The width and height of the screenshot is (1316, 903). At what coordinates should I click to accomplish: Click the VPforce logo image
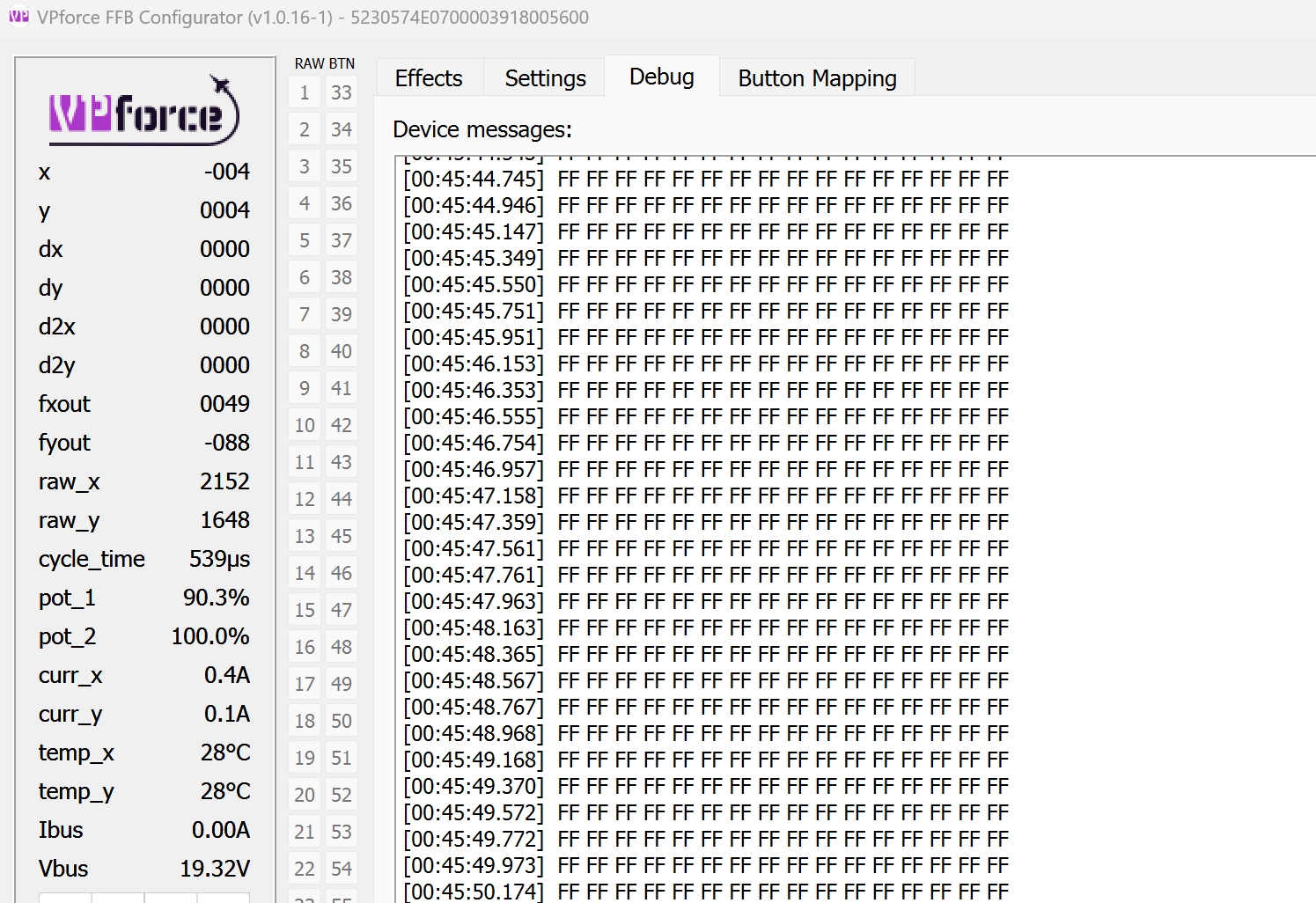click(143, 112)
